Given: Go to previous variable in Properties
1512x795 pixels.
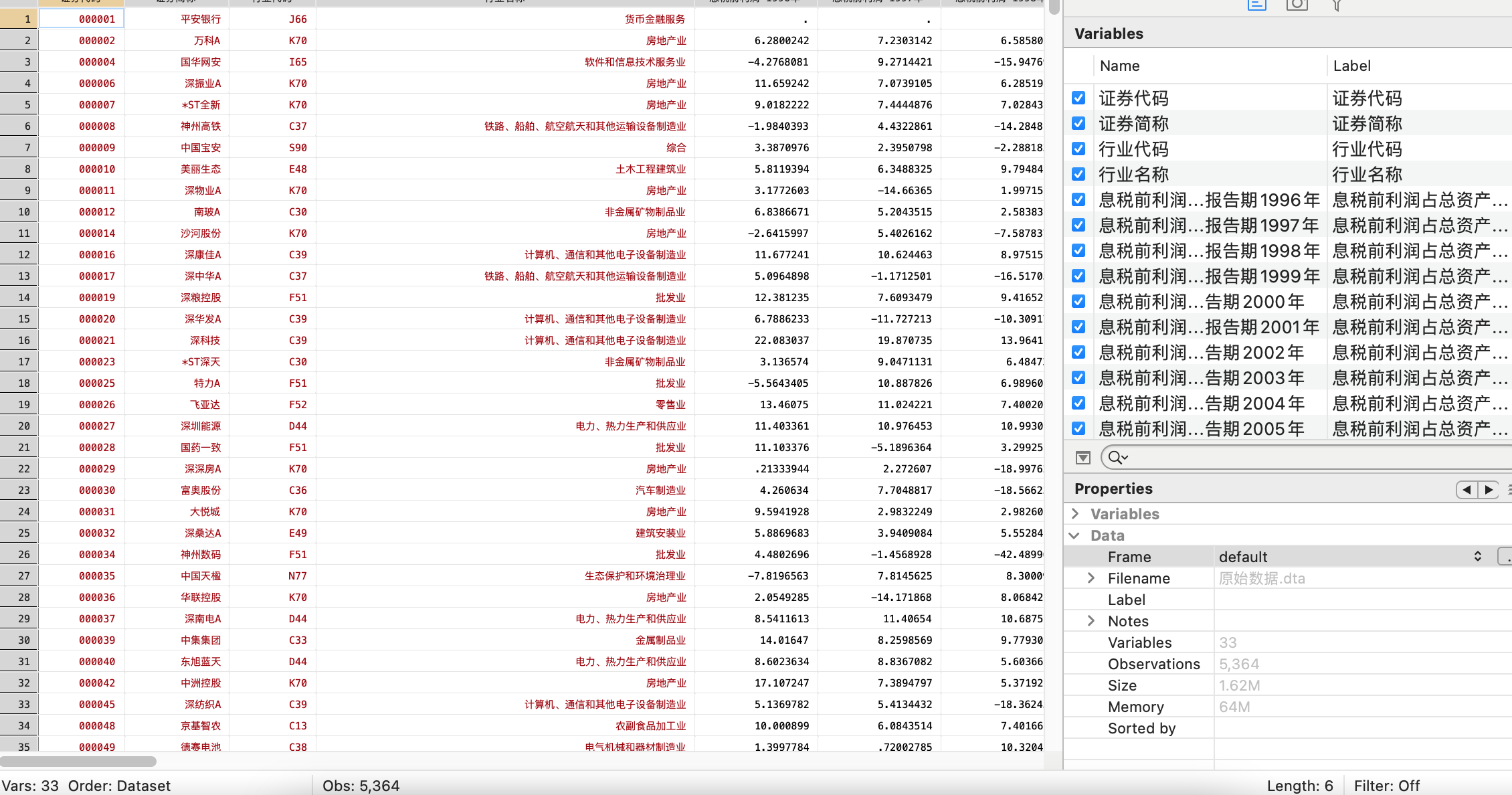Looking at the screenshot, I should point(1467,490).
